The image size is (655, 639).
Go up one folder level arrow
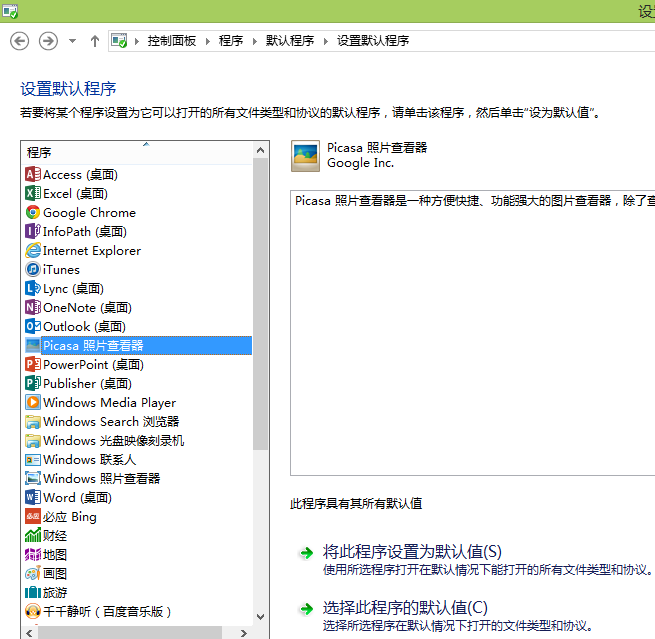coord(95,41)
